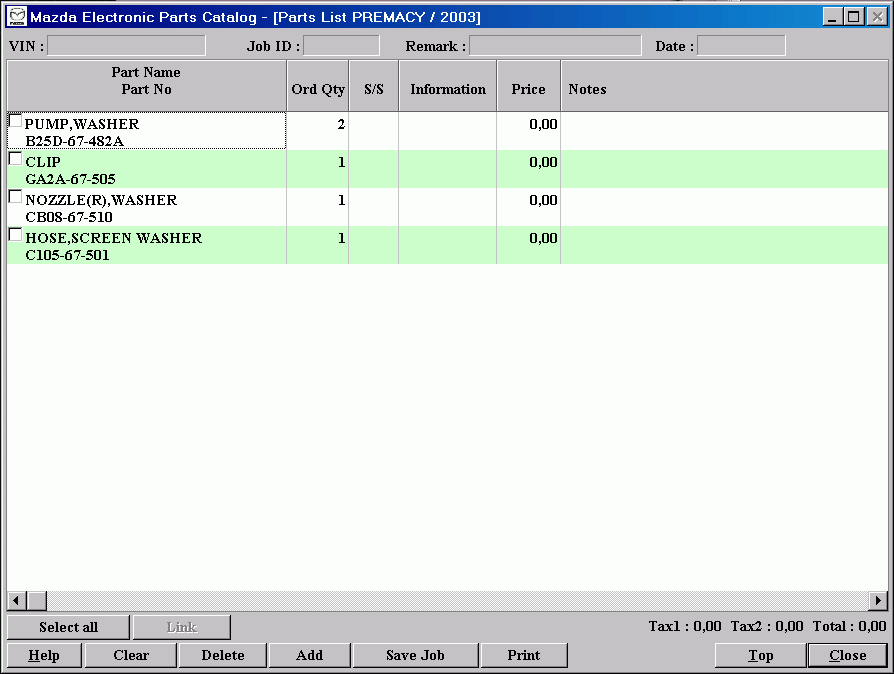
Task: Focus the VIN input field
Action: [127, 46]
